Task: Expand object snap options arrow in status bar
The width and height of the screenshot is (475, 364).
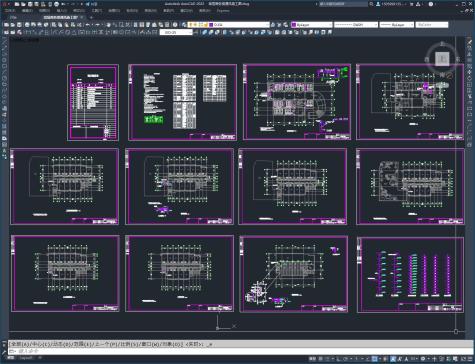Action: point(380,359)
